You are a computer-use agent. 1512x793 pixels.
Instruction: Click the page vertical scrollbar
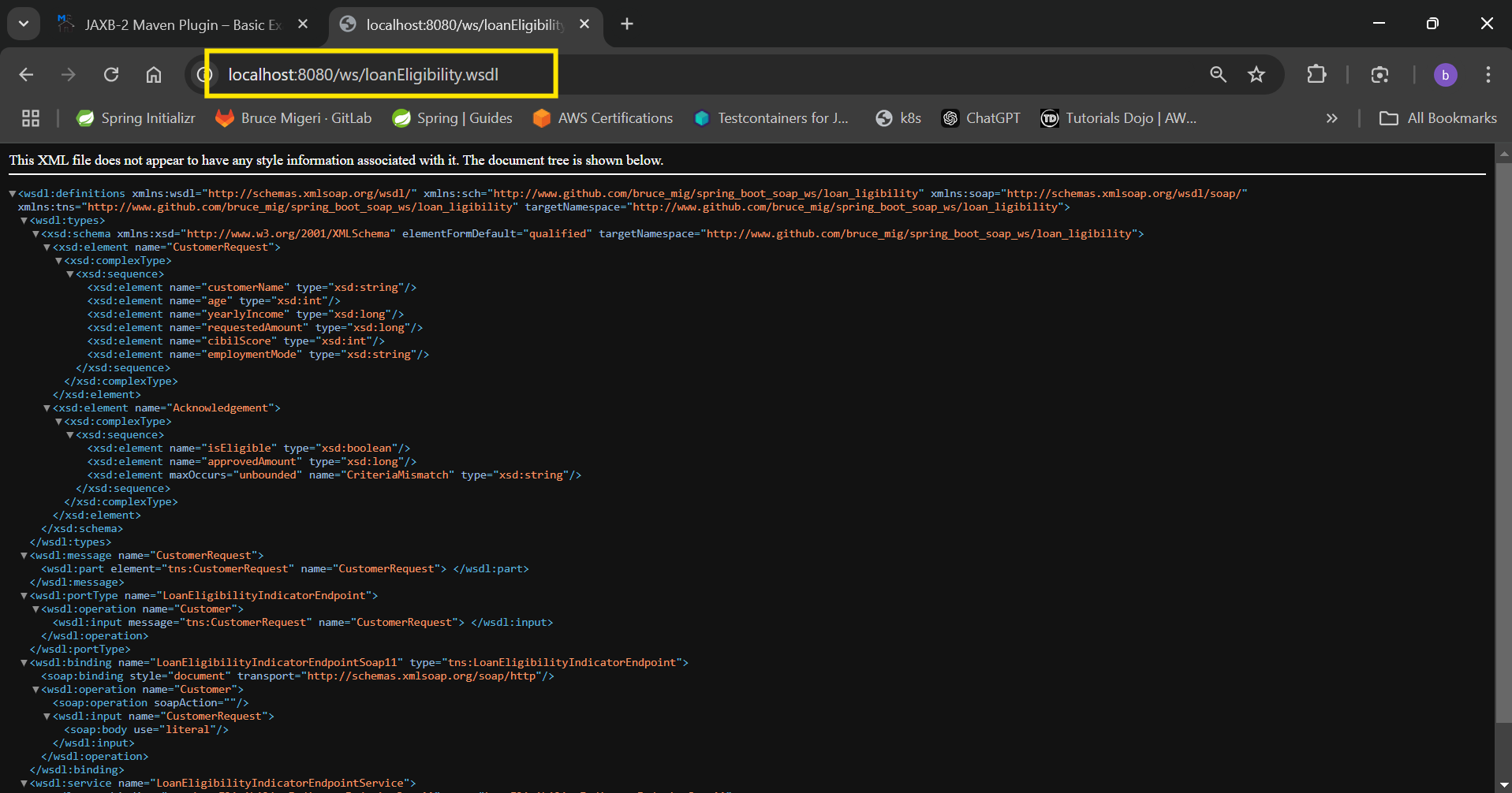pos(1503,441)
